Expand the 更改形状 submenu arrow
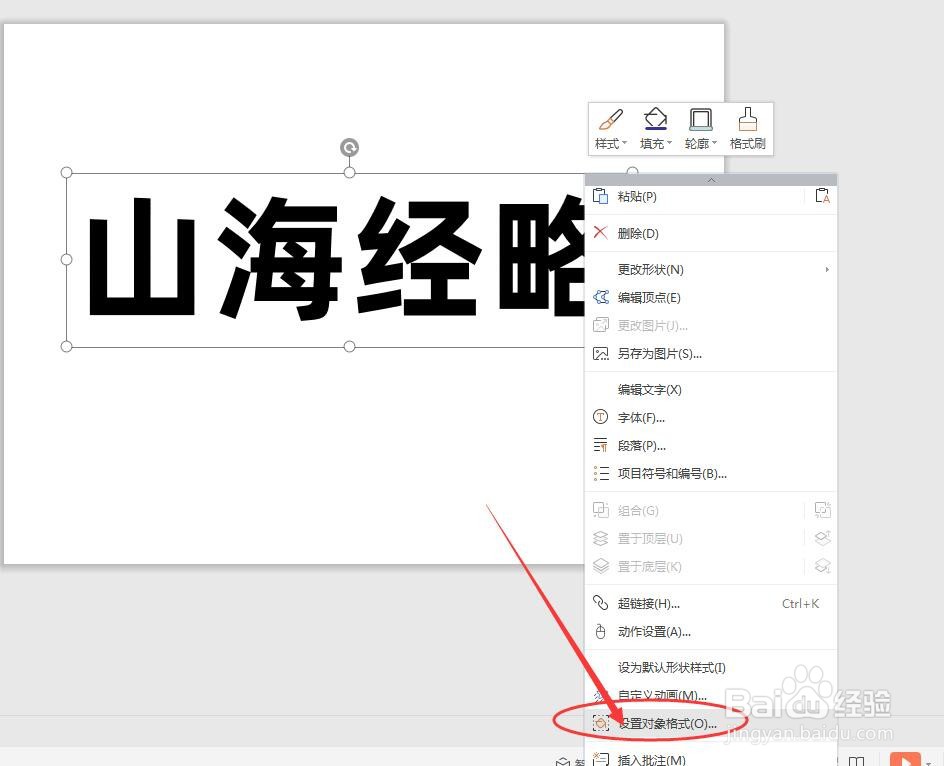The width and height of the screenshot is (944, 766). [827, 269]
